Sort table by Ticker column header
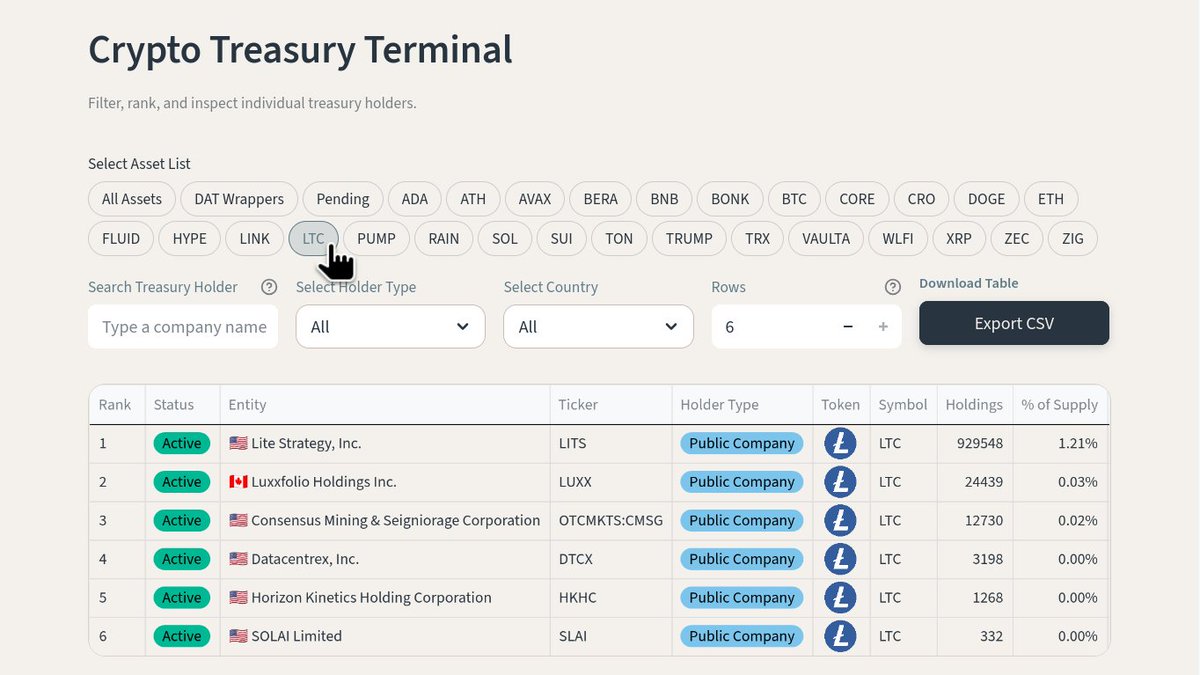This screenshot has height=675, width=1200. pos(611,405)
